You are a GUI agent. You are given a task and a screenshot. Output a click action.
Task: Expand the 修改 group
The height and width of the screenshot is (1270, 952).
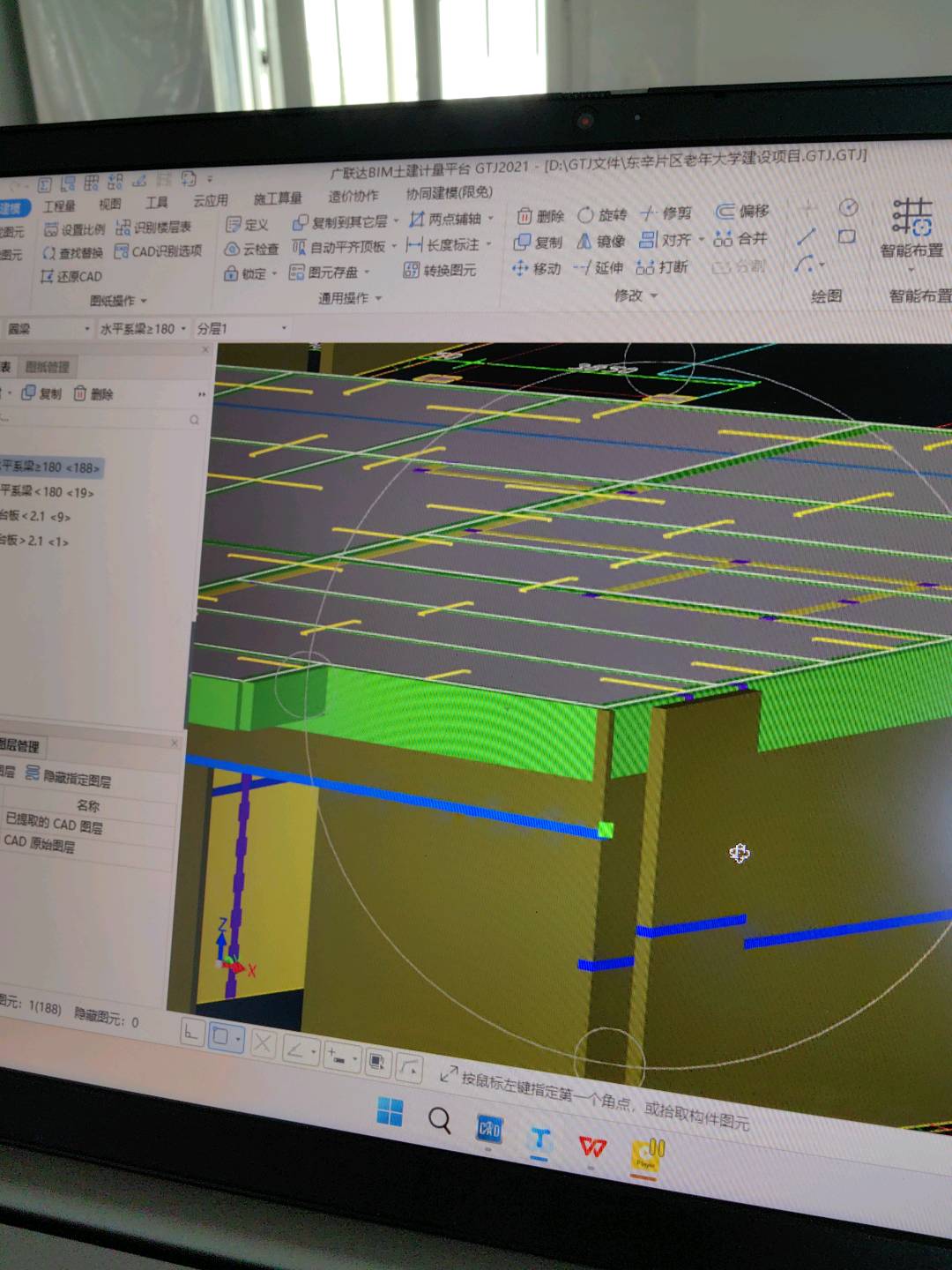tap(636, 295)
